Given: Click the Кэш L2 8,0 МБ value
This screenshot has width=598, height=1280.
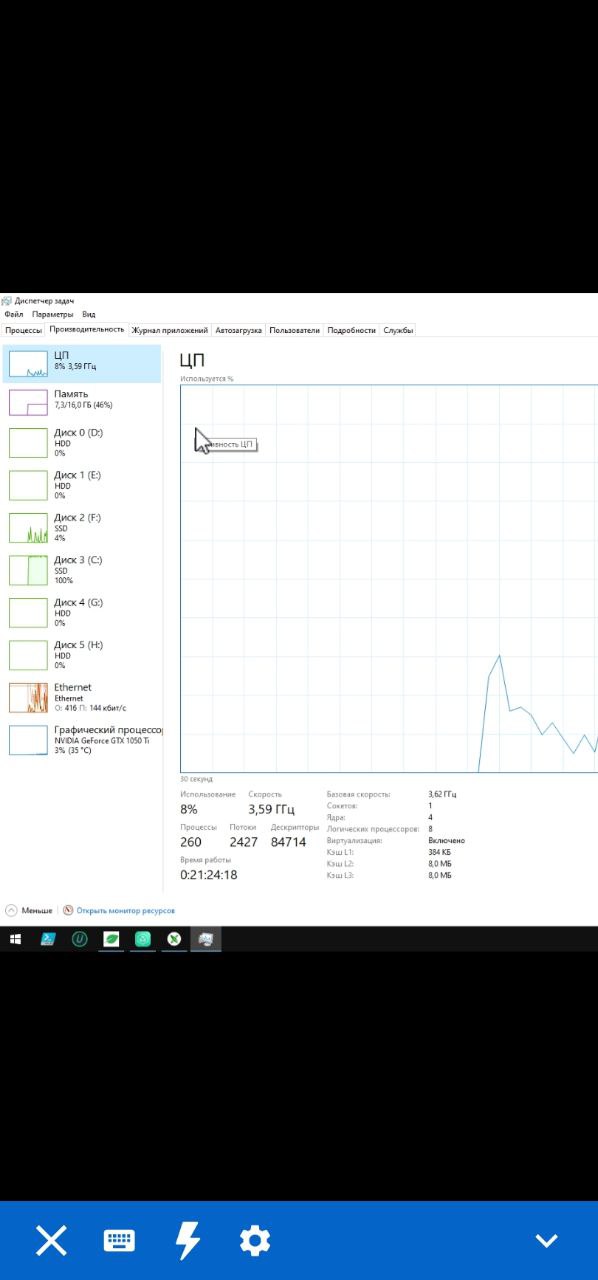Looking at the screenshot, I should coord(440,864).
